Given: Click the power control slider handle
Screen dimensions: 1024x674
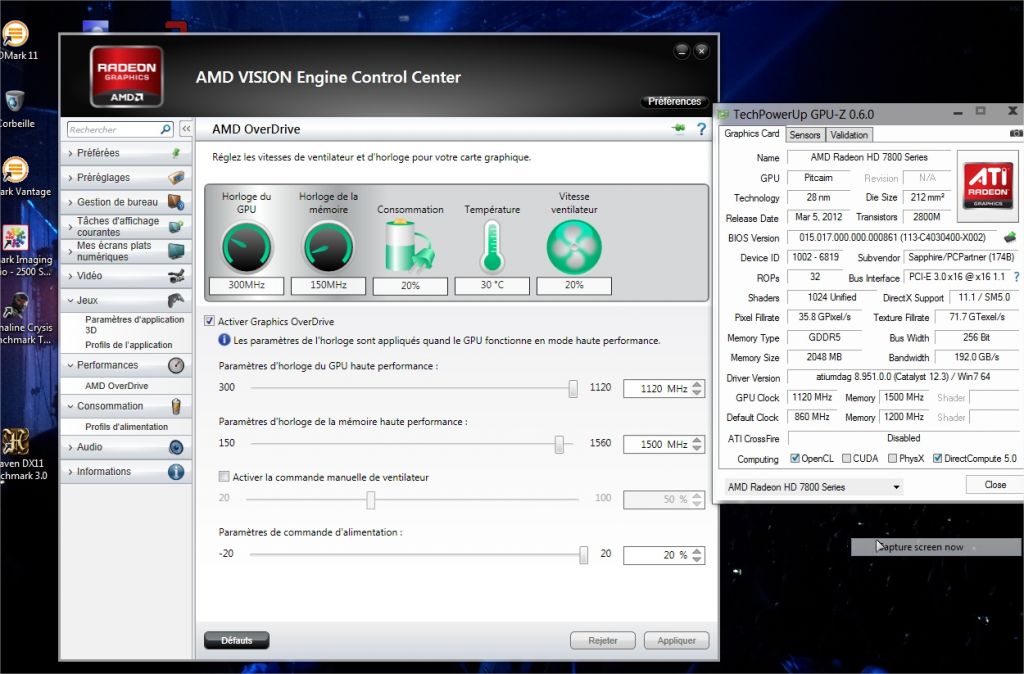Looking at the screenshot, I should click(x=583, y=554).
